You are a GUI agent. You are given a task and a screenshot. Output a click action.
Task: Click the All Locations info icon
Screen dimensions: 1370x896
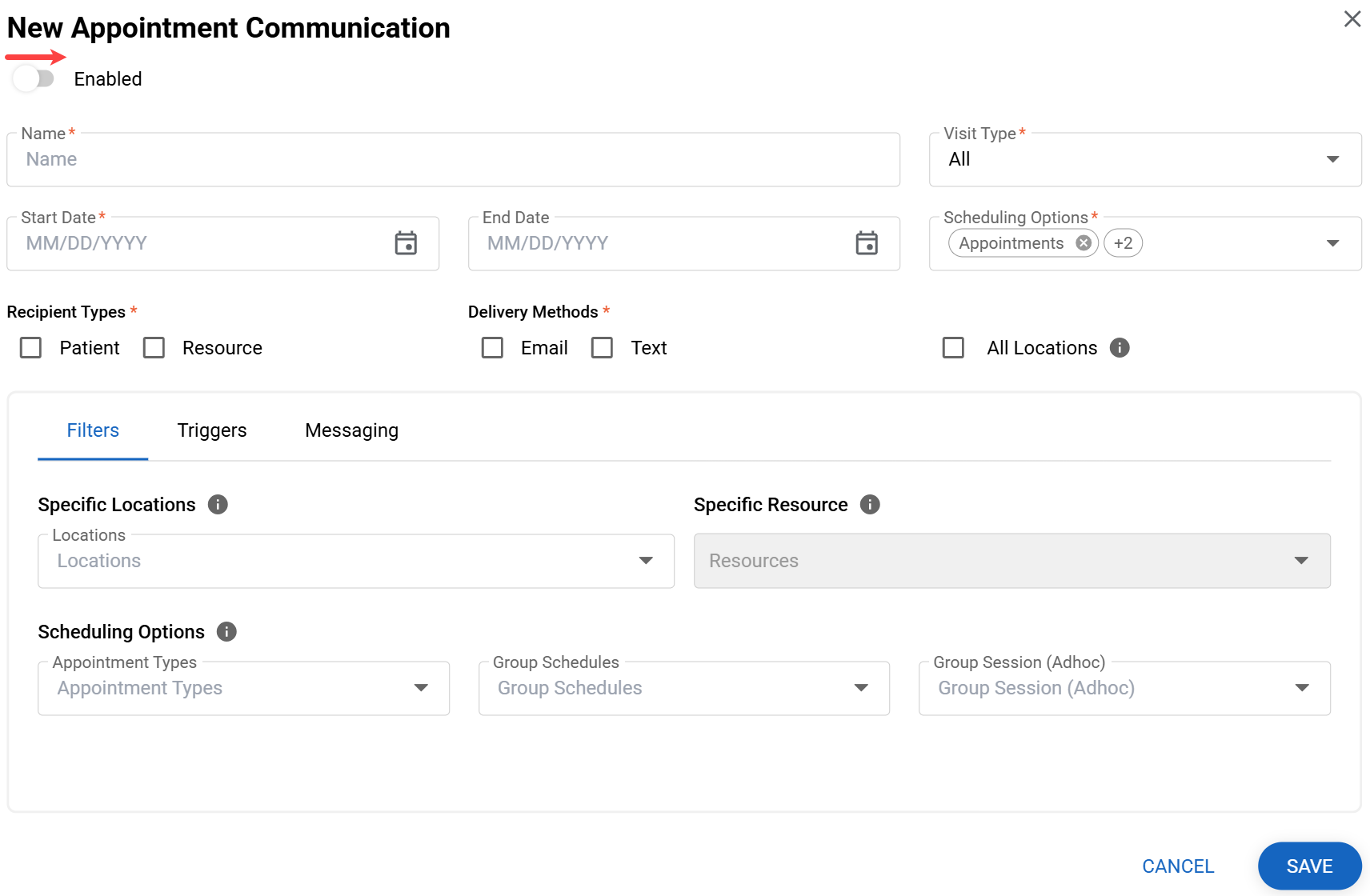tap(1120, 348)
